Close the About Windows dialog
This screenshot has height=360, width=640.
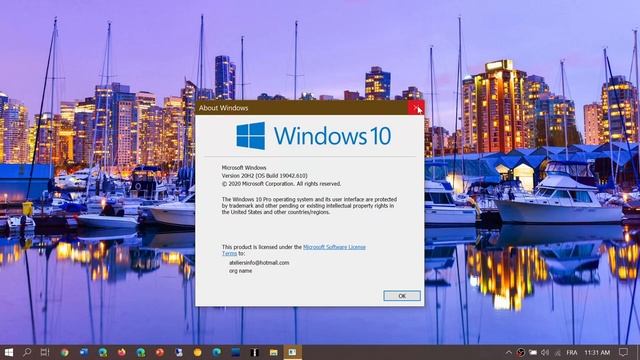tap(416, 108)
